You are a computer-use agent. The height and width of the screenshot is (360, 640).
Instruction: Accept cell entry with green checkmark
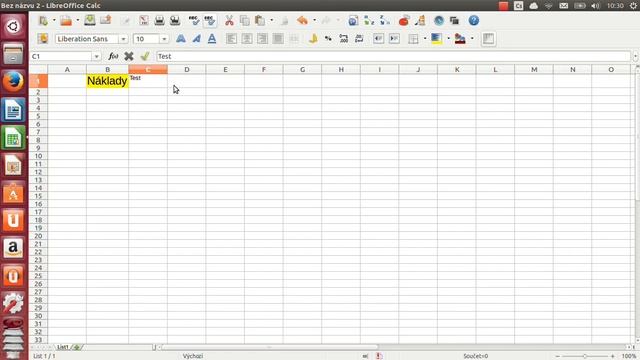[x=144, y=56]
